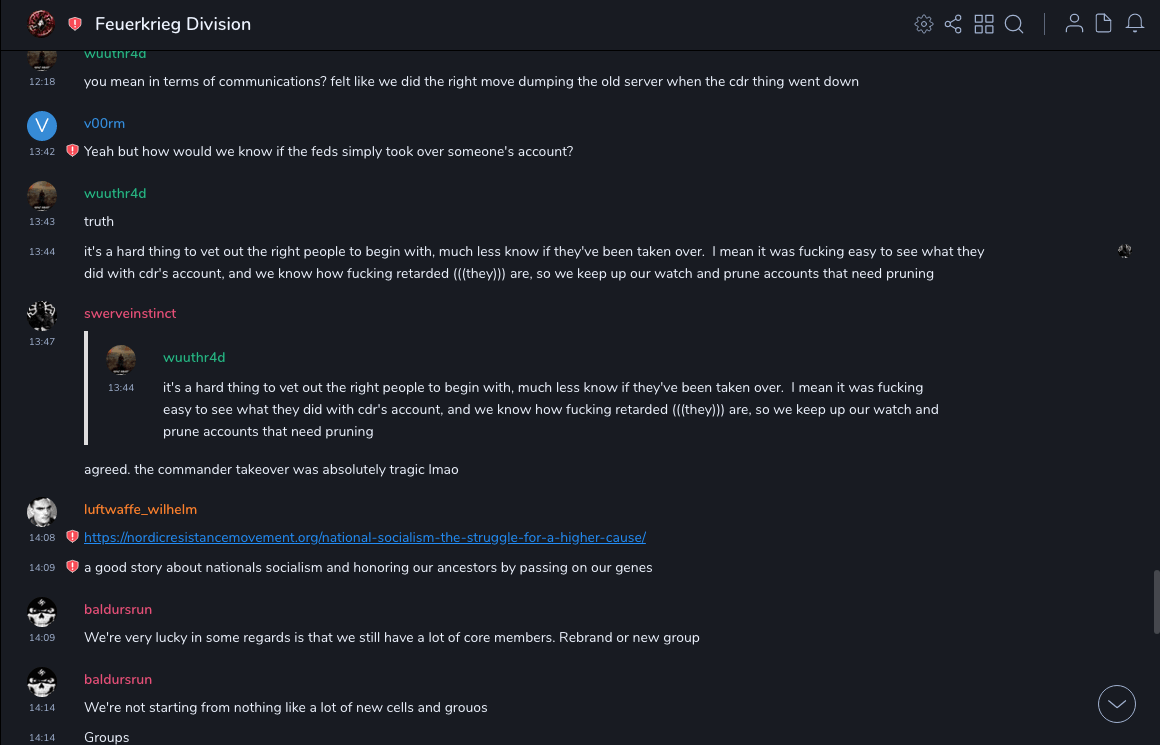Click the swerveinstinct username

[130, 313]
